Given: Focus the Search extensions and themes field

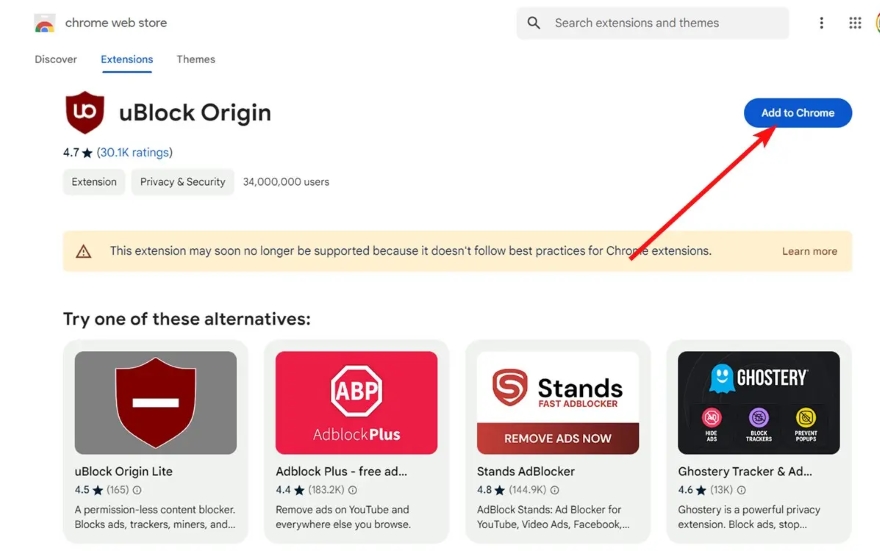Looking at the screenshot, I should tap(660, 23).
